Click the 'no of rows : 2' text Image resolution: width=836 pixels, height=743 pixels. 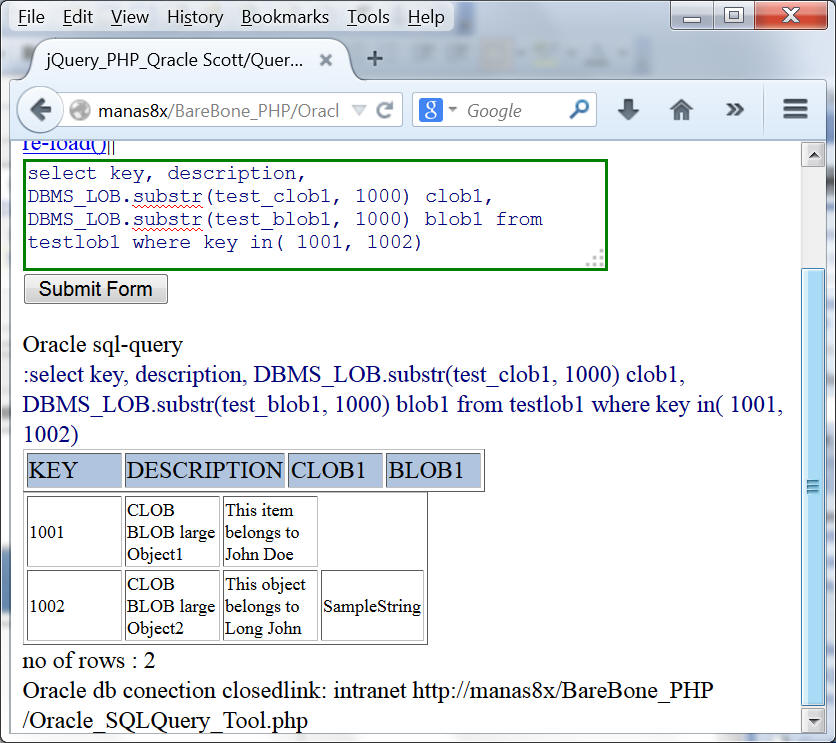[89, 661]
